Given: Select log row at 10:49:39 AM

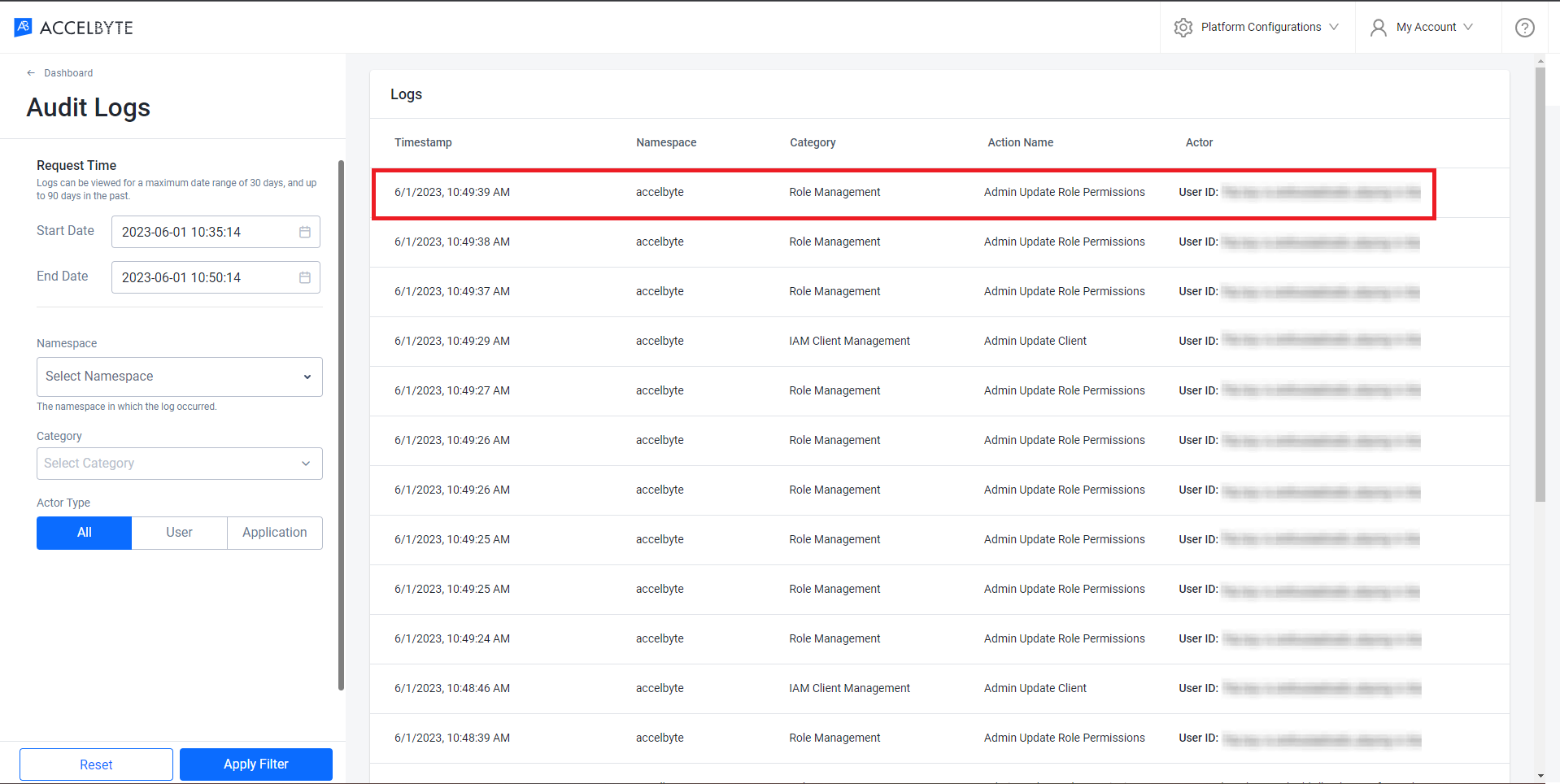Looking at the screenshot, I should point(939,193).
